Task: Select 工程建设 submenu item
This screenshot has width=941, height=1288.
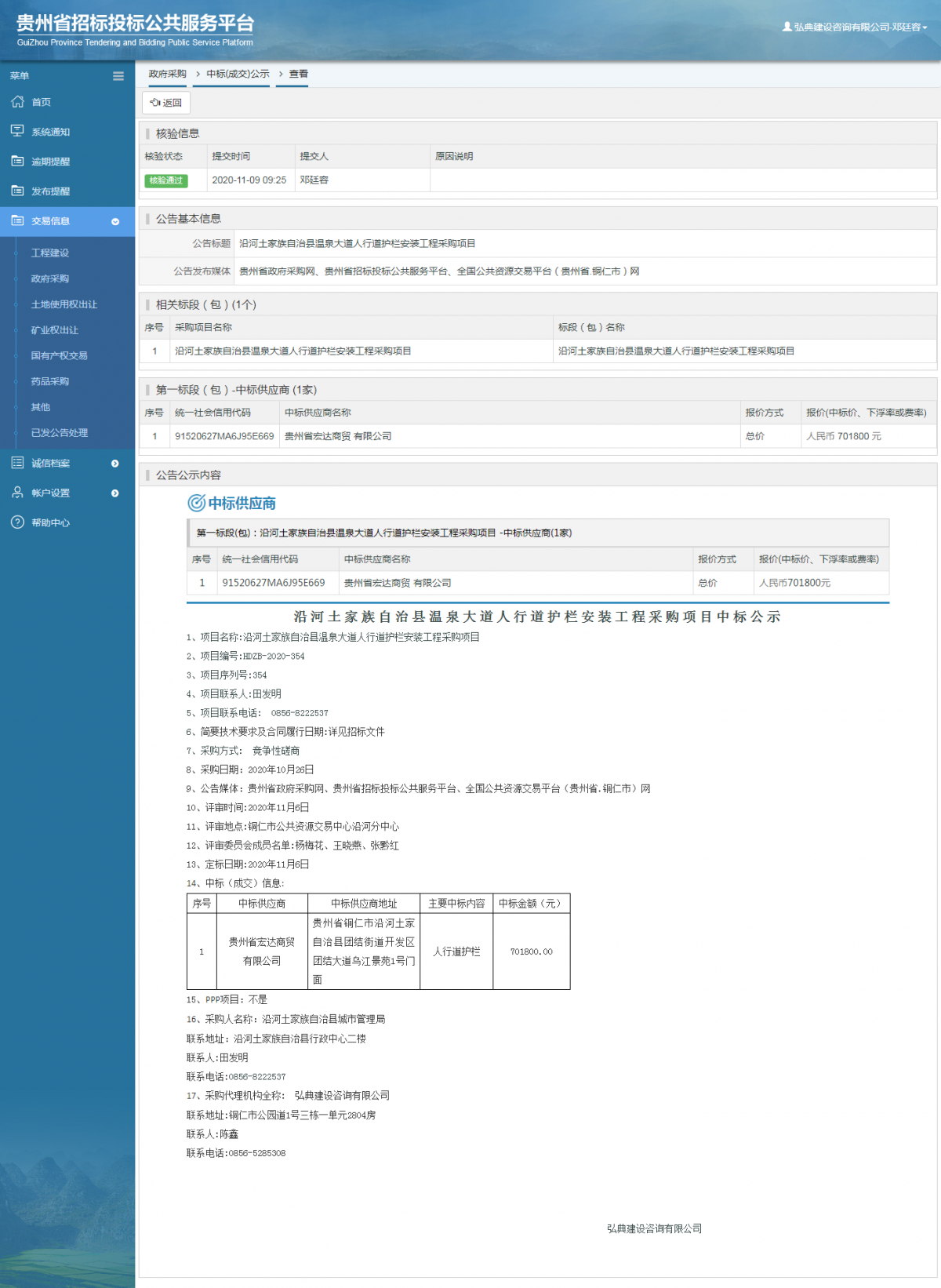Action: pyautogui.click(x=50, y=253)
